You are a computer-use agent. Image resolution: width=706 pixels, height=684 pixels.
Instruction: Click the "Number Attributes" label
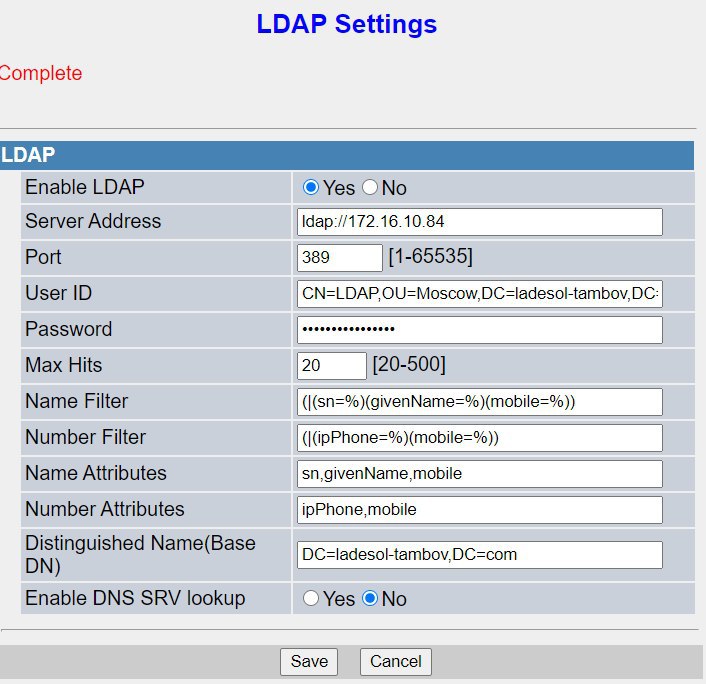click(x=105, y=509)
